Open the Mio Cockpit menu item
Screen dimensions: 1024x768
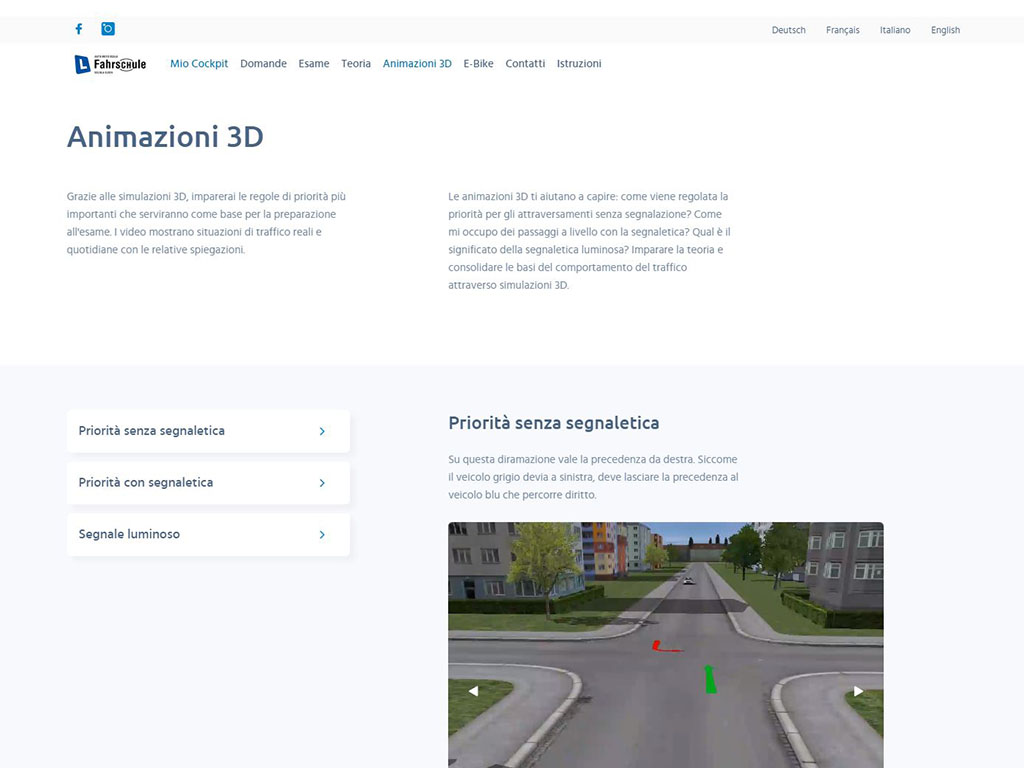point(199,64)
